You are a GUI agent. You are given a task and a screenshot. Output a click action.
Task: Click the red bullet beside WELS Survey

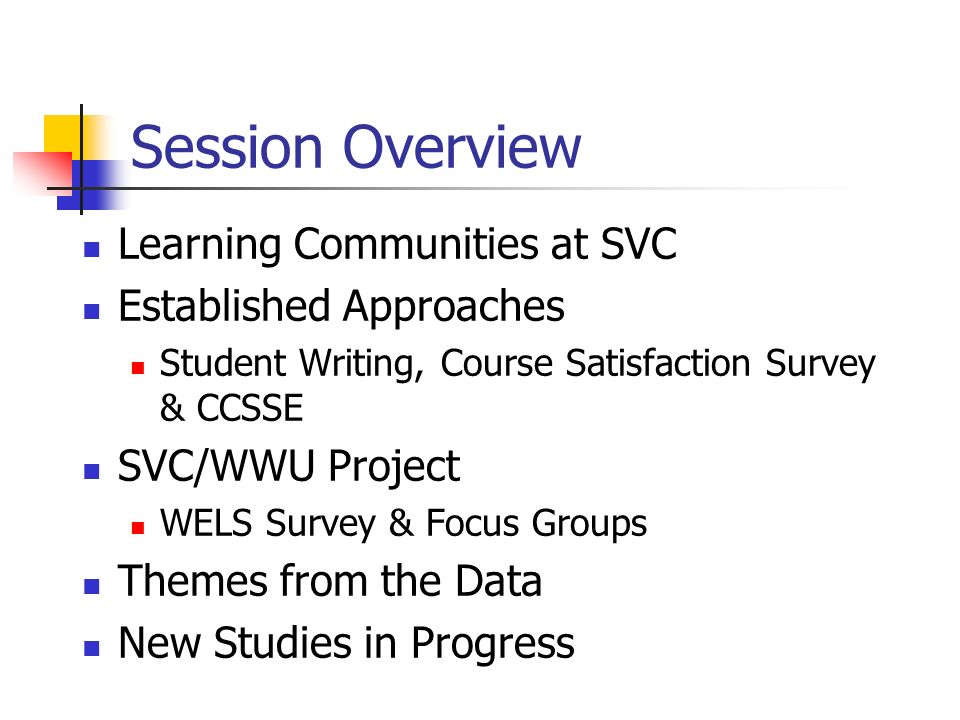(138, 528)
